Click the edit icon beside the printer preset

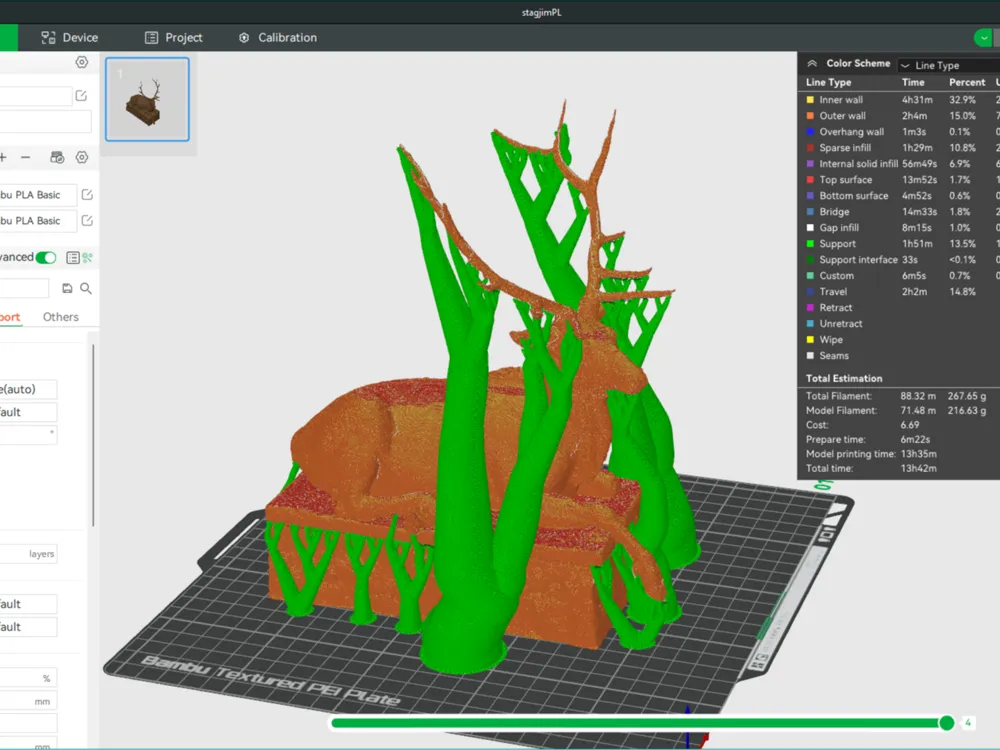point(81,96)
